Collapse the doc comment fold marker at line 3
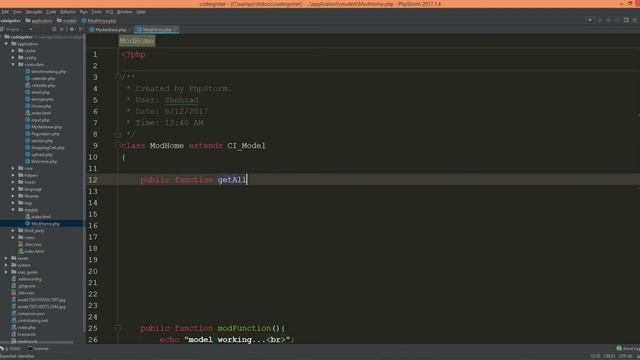Screen dimensions: 640x360 tap(118, 76)
